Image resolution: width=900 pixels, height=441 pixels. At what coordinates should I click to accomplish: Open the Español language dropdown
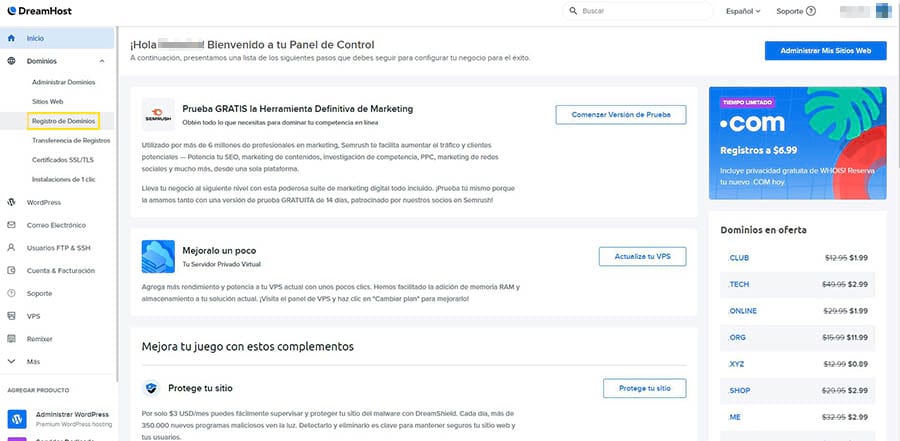743,12
